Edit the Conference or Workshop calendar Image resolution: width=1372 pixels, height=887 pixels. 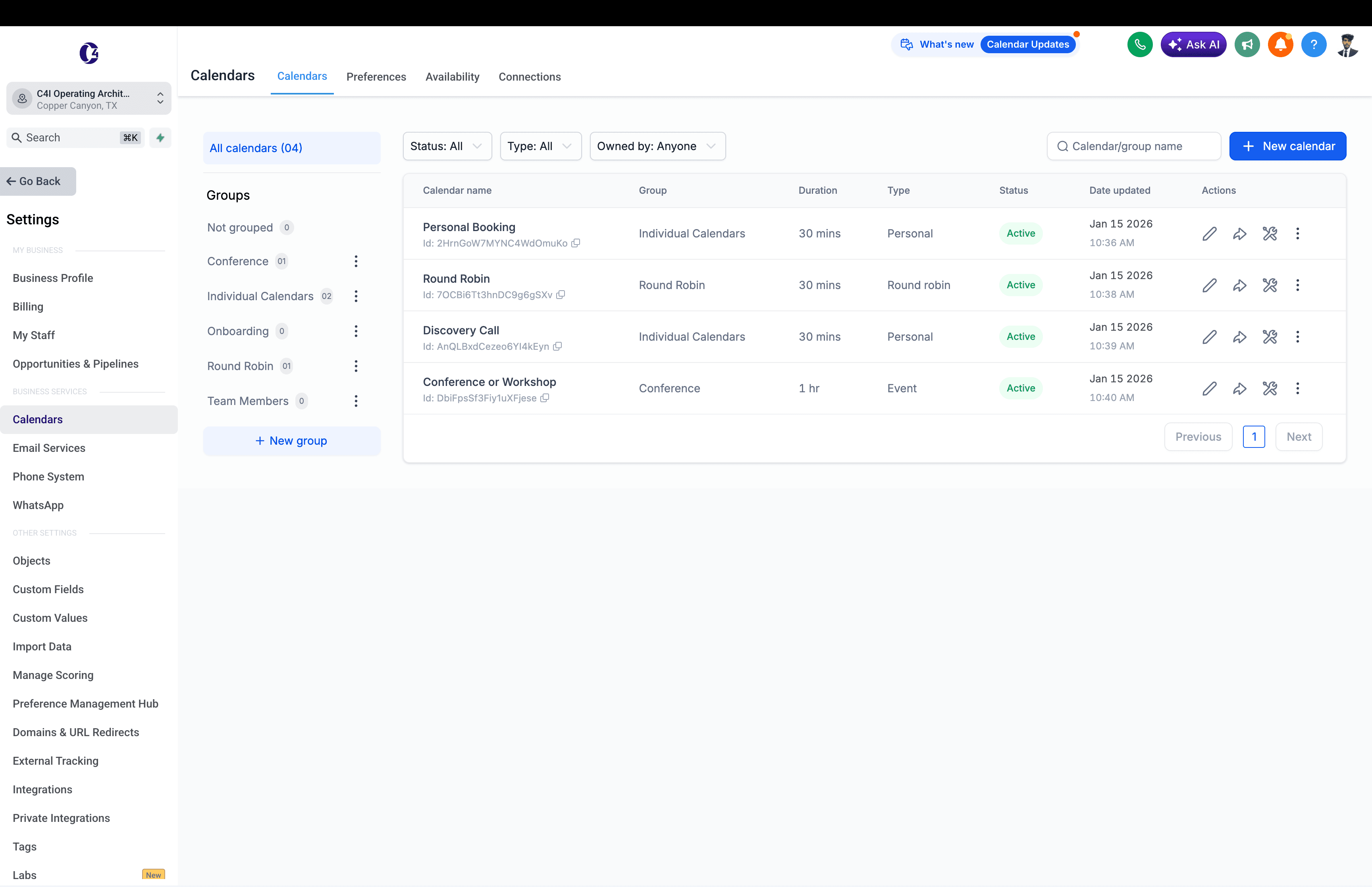(1209, 388)
